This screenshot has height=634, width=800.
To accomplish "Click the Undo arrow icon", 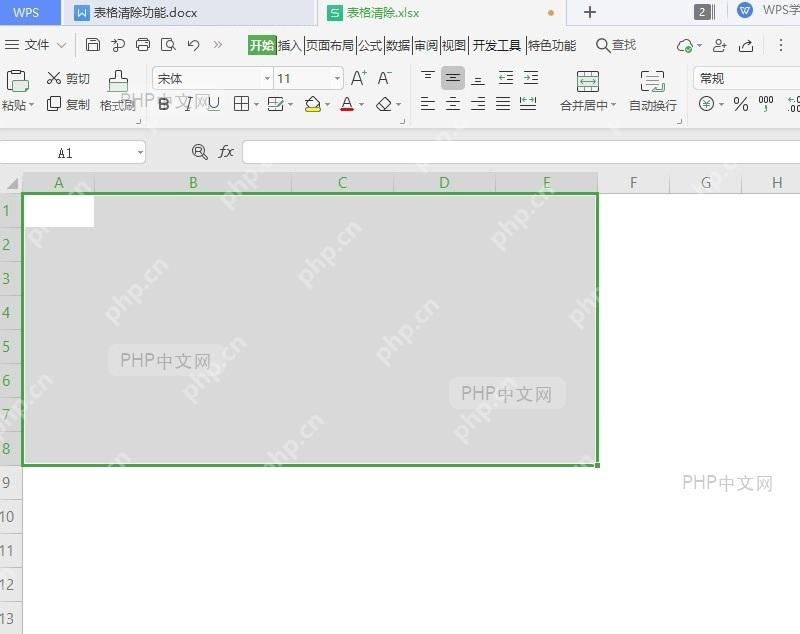I will click(193, 45).
